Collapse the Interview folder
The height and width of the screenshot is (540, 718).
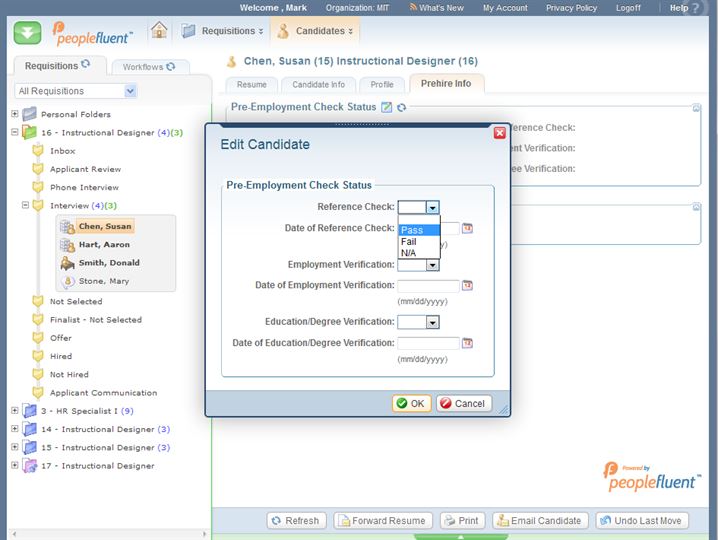(x=25, y=206)
